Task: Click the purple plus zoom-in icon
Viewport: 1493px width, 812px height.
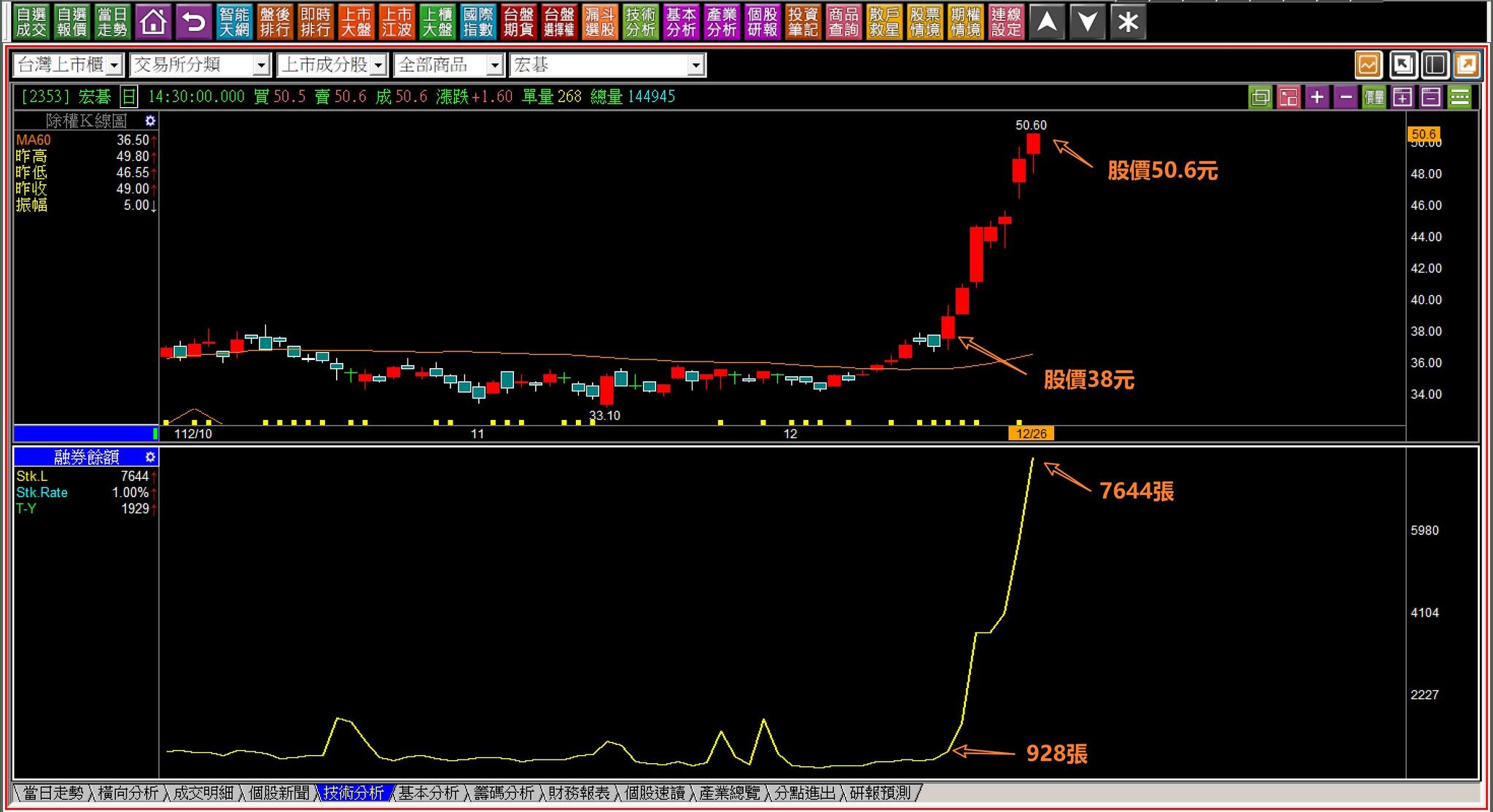Action: click(1317, 97)
